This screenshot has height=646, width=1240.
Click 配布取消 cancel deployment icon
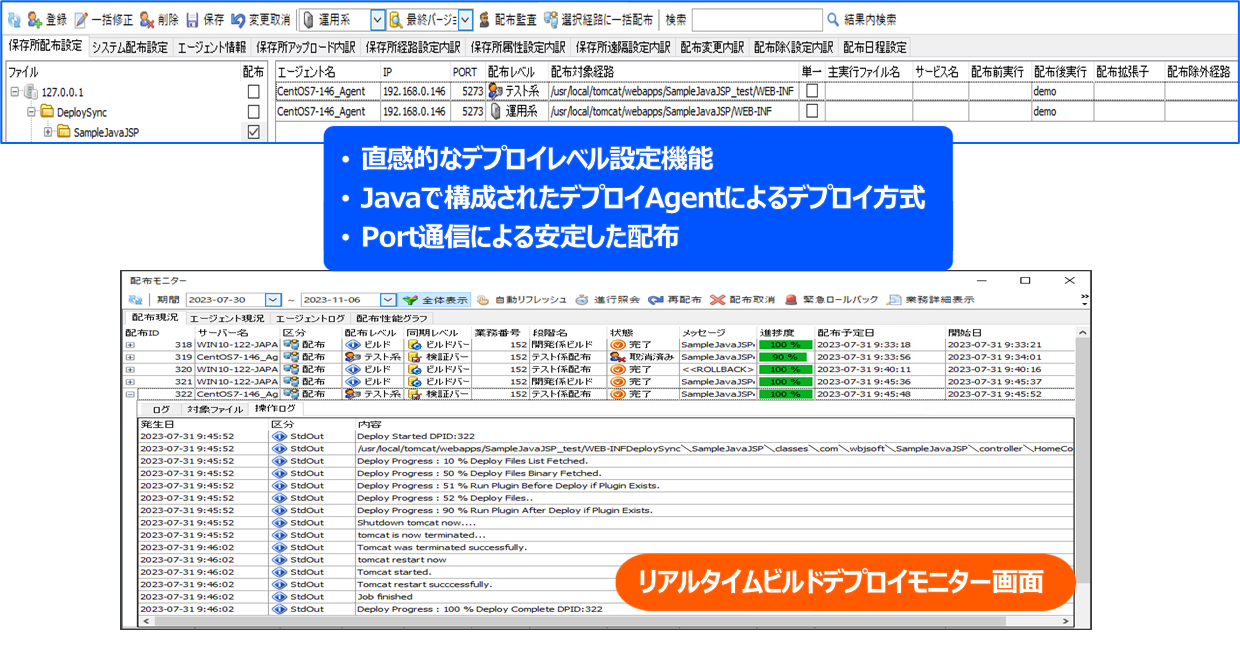coord(717,299)
